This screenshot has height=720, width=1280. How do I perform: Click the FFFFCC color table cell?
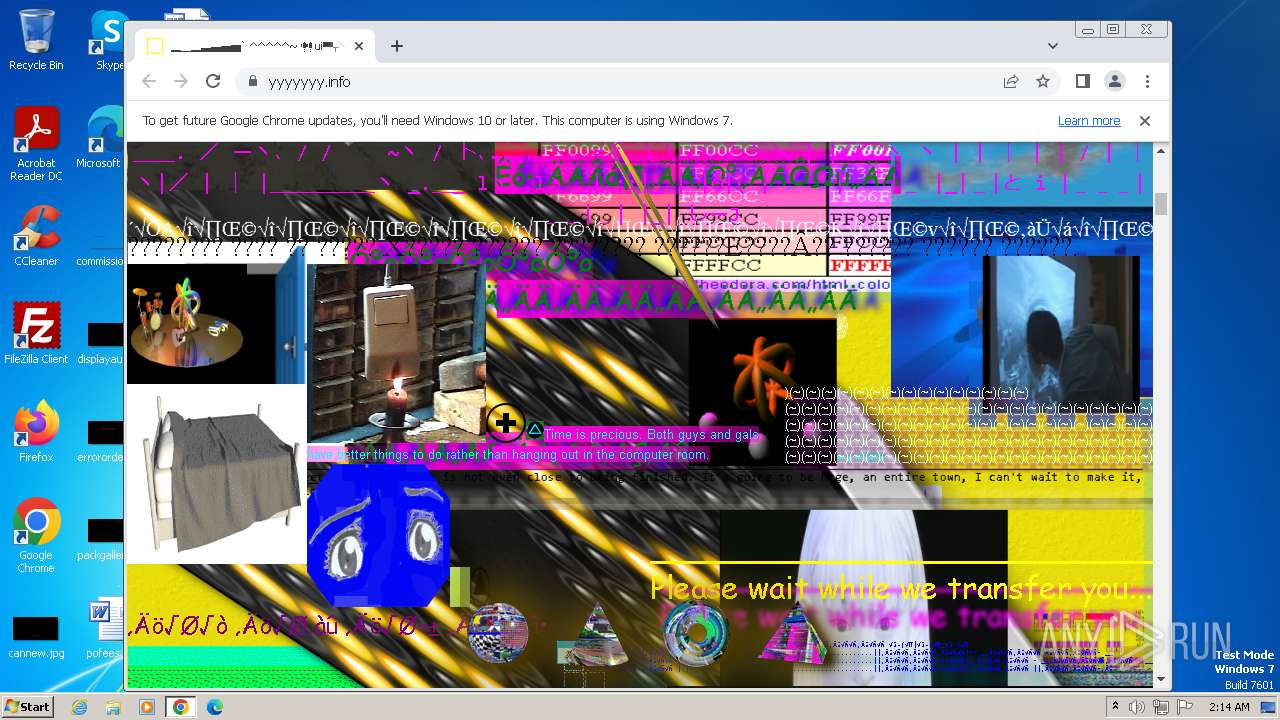point(751,267)
